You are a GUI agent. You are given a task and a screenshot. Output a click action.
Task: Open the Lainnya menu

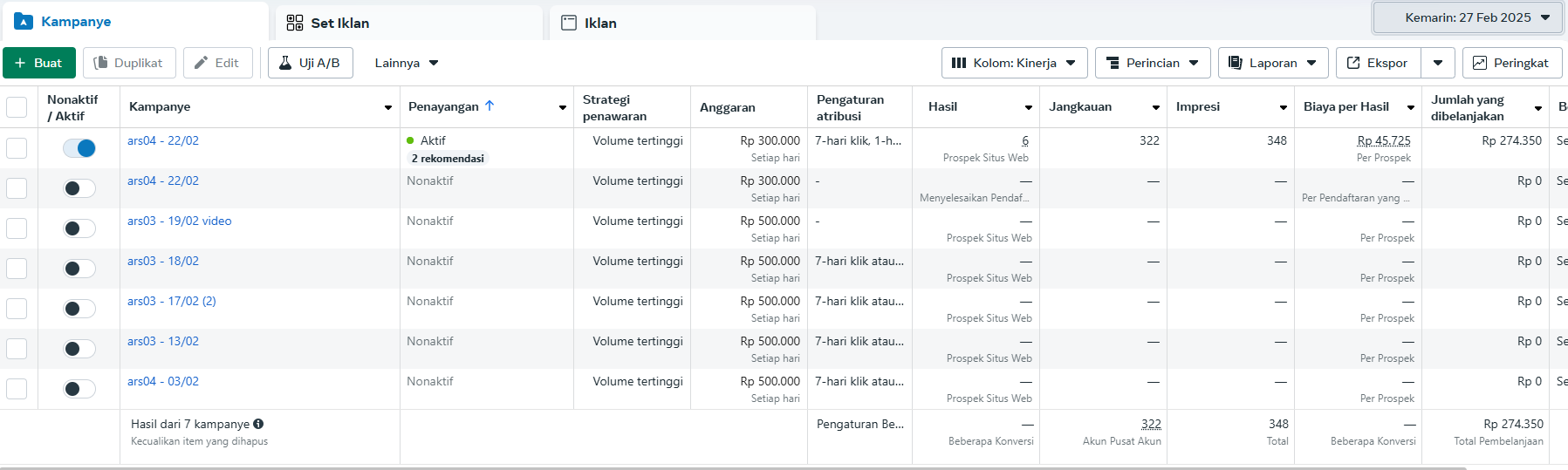[x=407, y=63]
